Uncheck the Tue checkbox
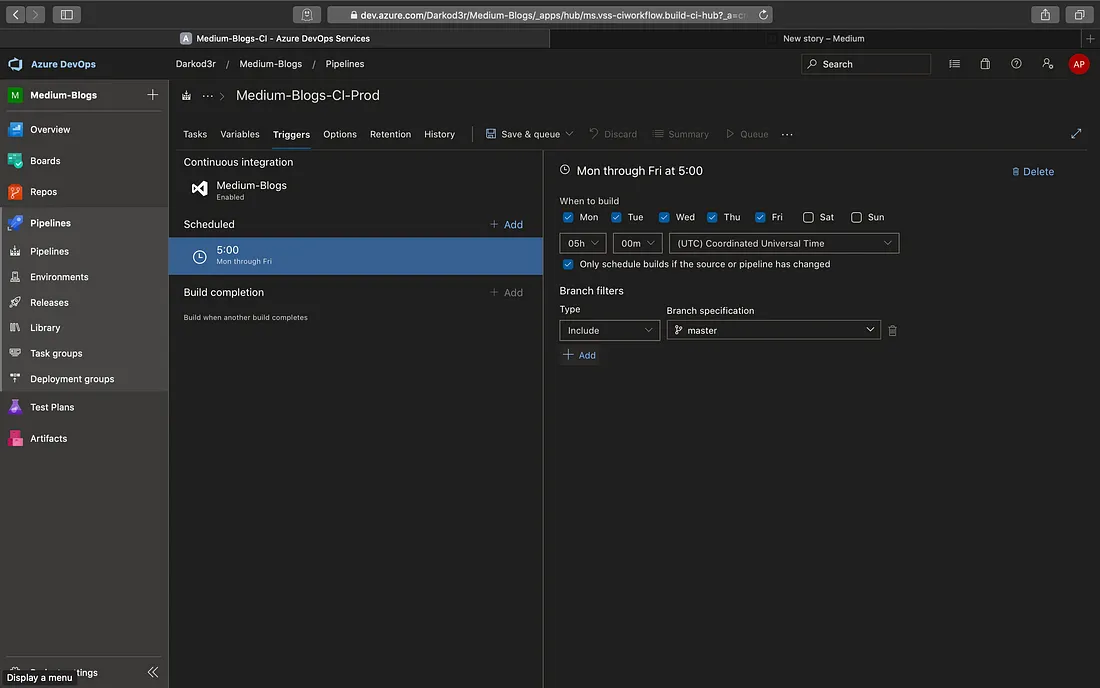 point(616,217)
